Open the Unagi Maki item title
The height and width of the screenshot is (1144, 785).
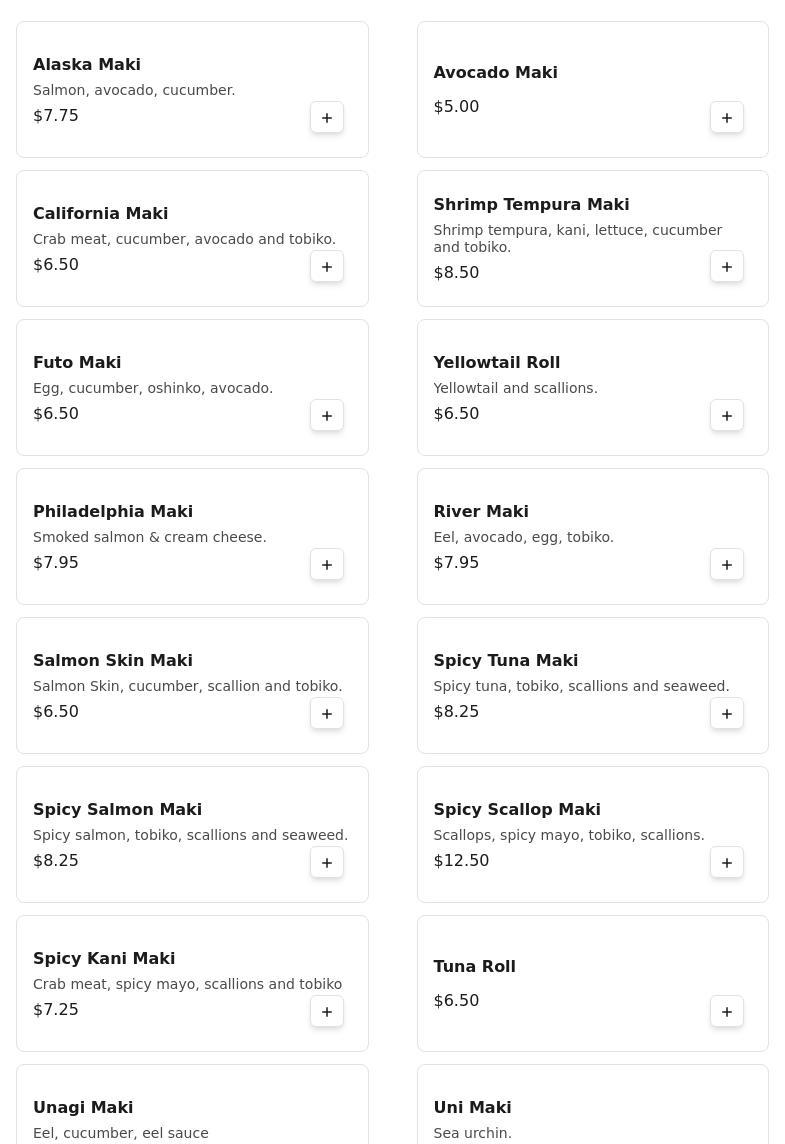pos(83,1107)
